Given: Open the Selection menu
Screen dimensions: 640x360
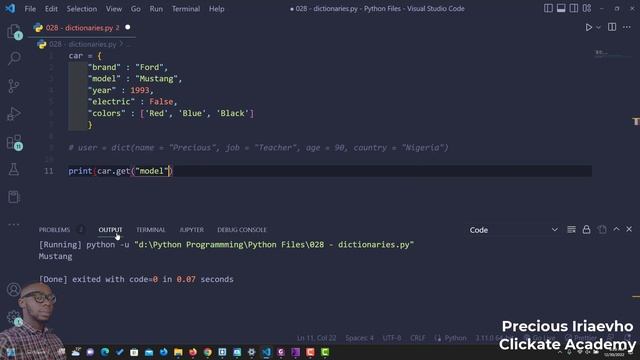Looking at the screenshot, I should click(82, 9).
